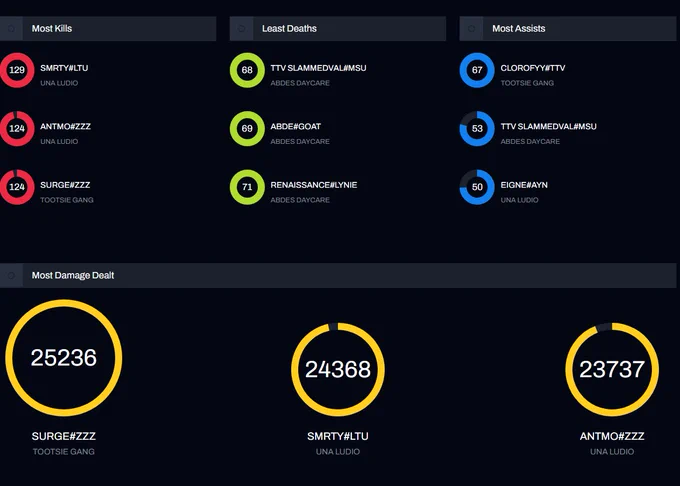Click the blue 50 assists ring
The height and width of the screenshot is (486, 680).
click(x=477, y=187)
